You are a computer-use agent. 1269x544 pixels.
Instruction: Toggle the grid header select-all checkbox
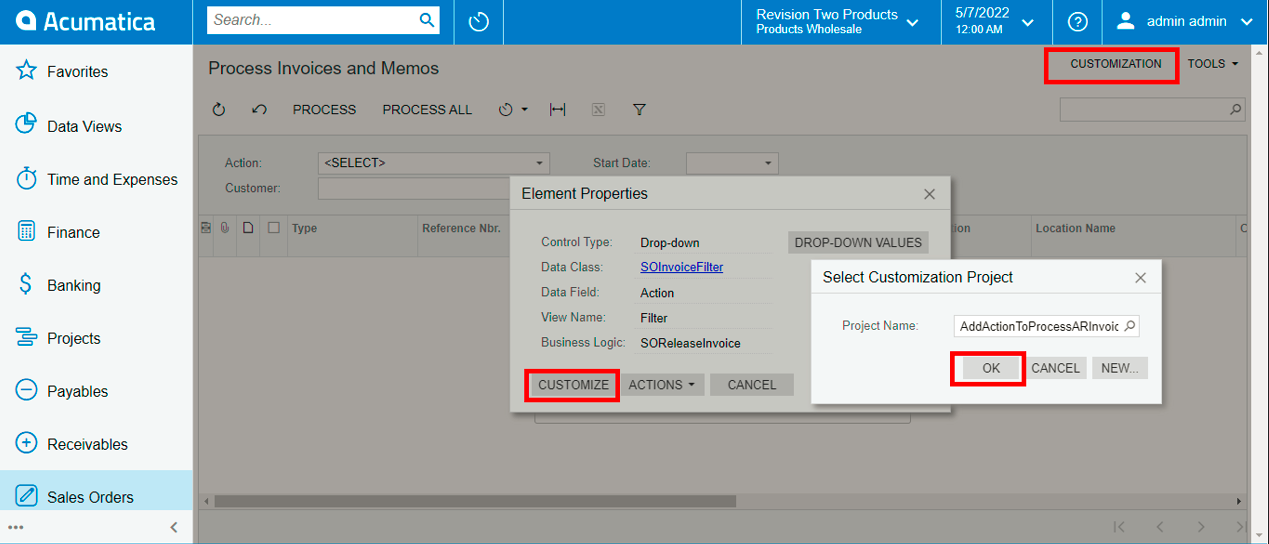(x=273, y=228)
